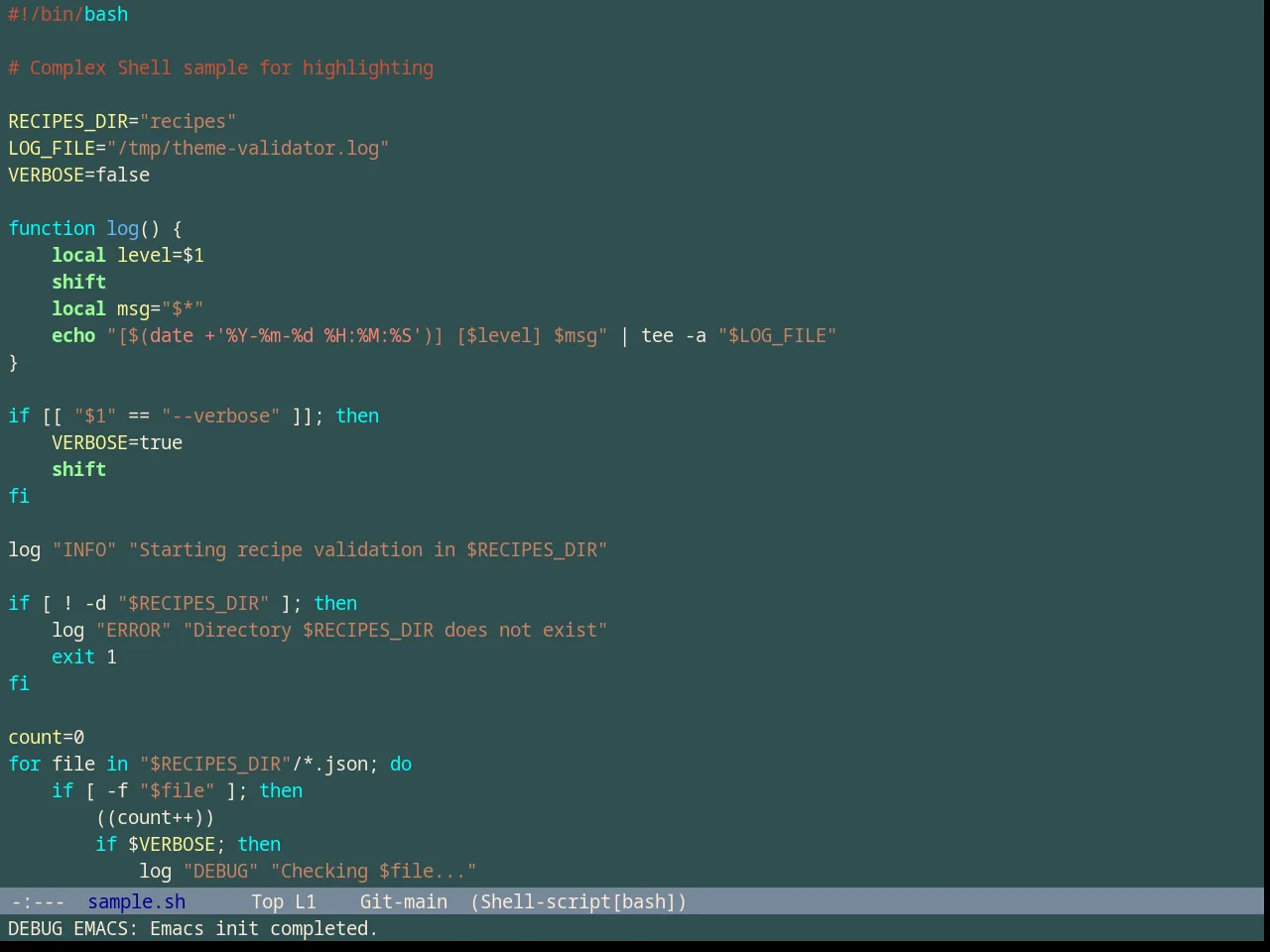The height and width of the screenshot is (952, 1270).
Task: Click the comment "# Complex Shell sample for highlighting"
Action: point(220,67)
